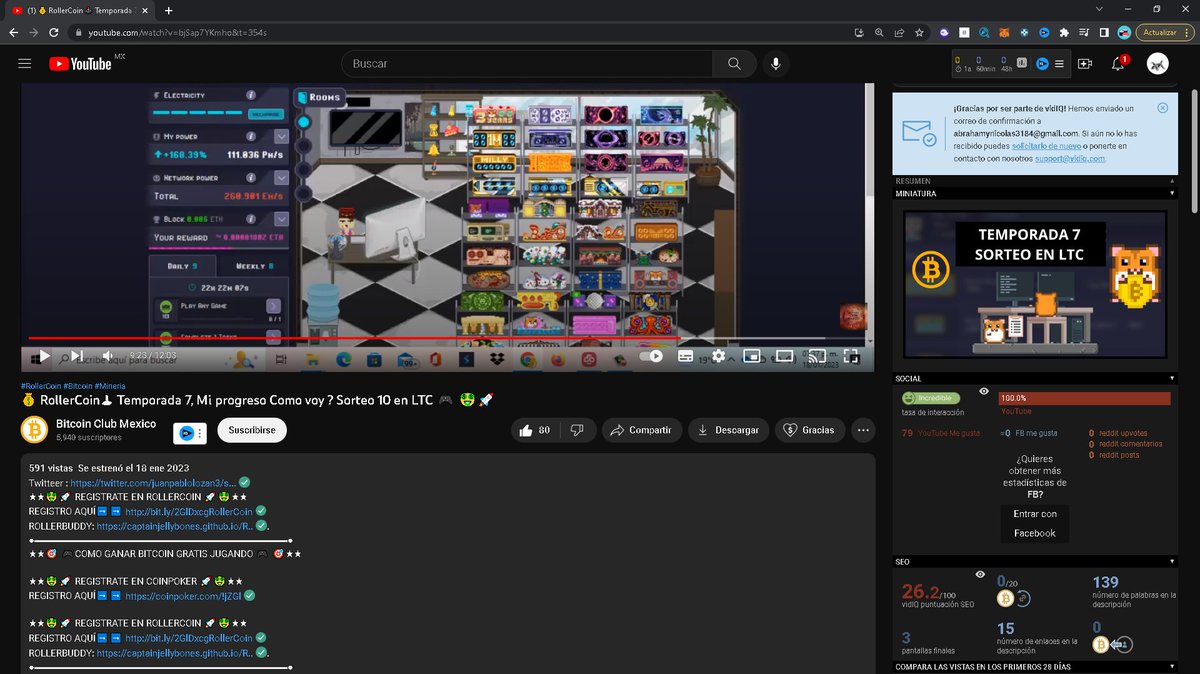Play the video
Image resolution: width=1200 pixels, height=674 pixels.
[x=44, y=356]
